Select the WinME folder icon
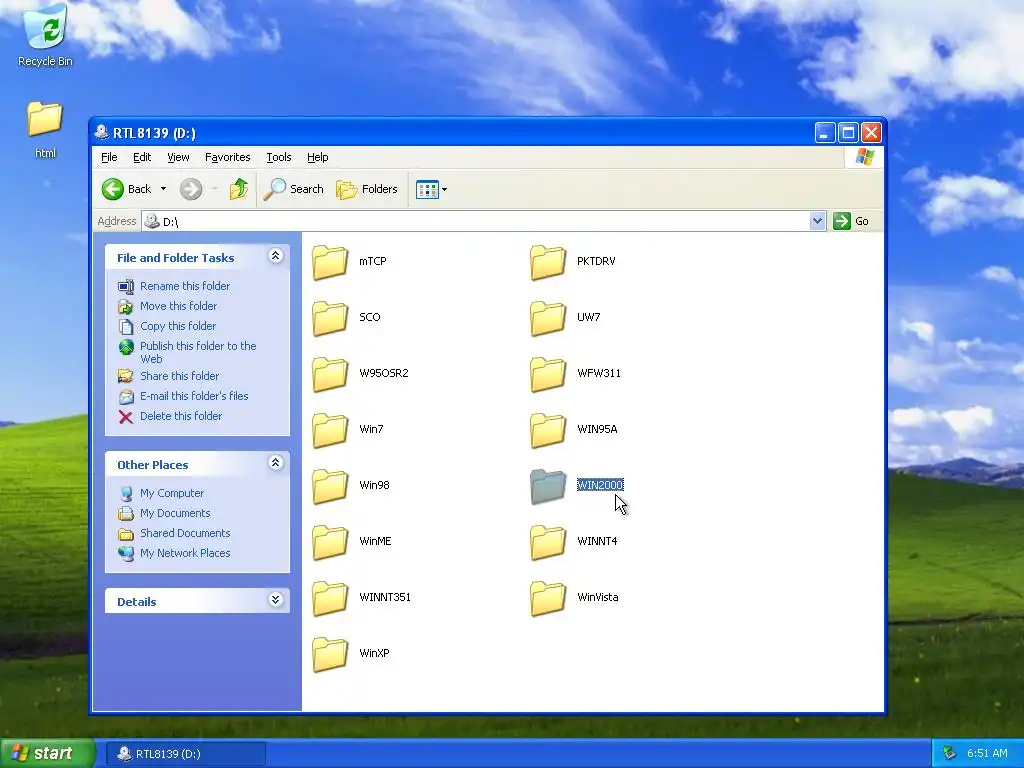1024x768 pixels. pos(330,543)
